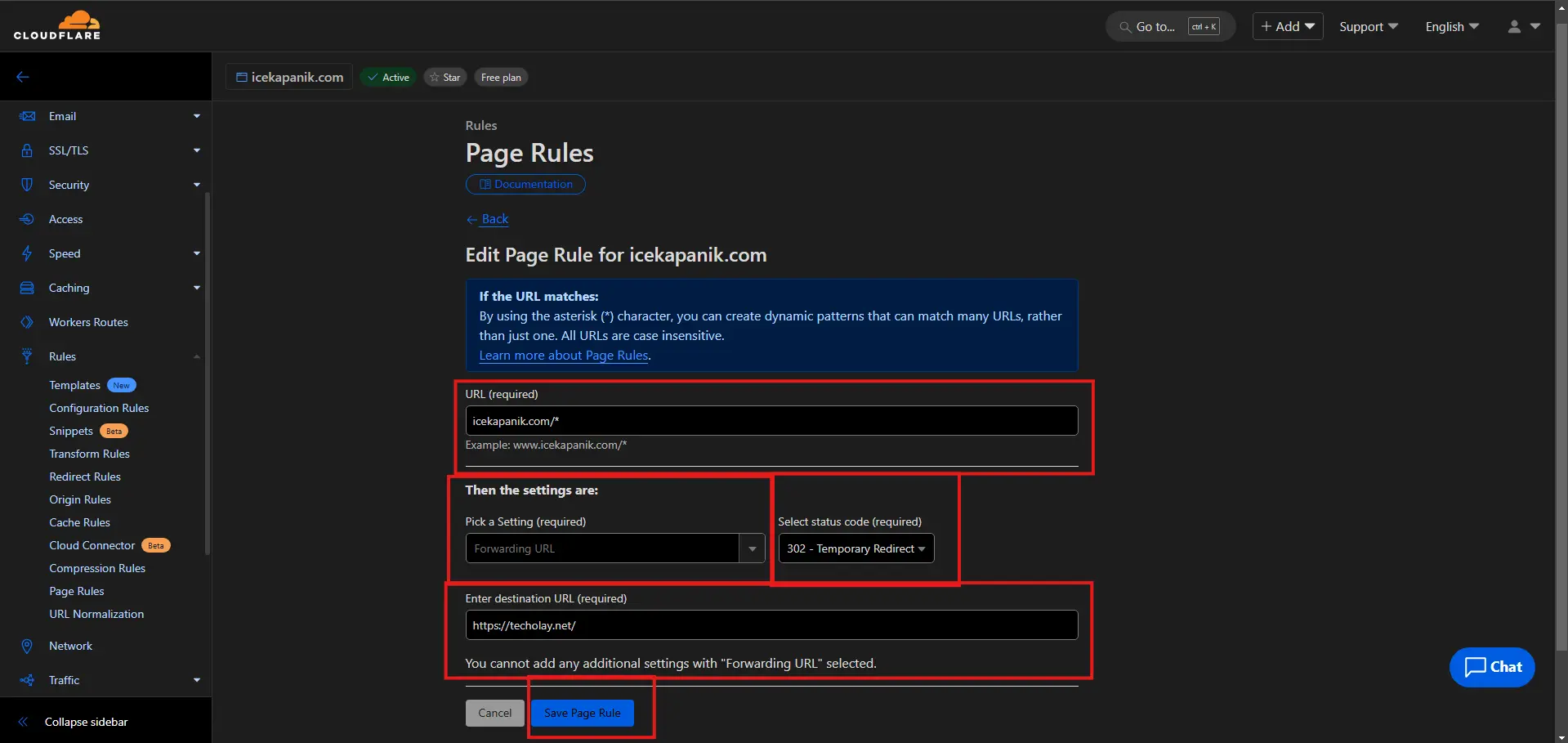Open Transform Rules
The width and height of the screenshot is (1568, 743).
[89, 454]
